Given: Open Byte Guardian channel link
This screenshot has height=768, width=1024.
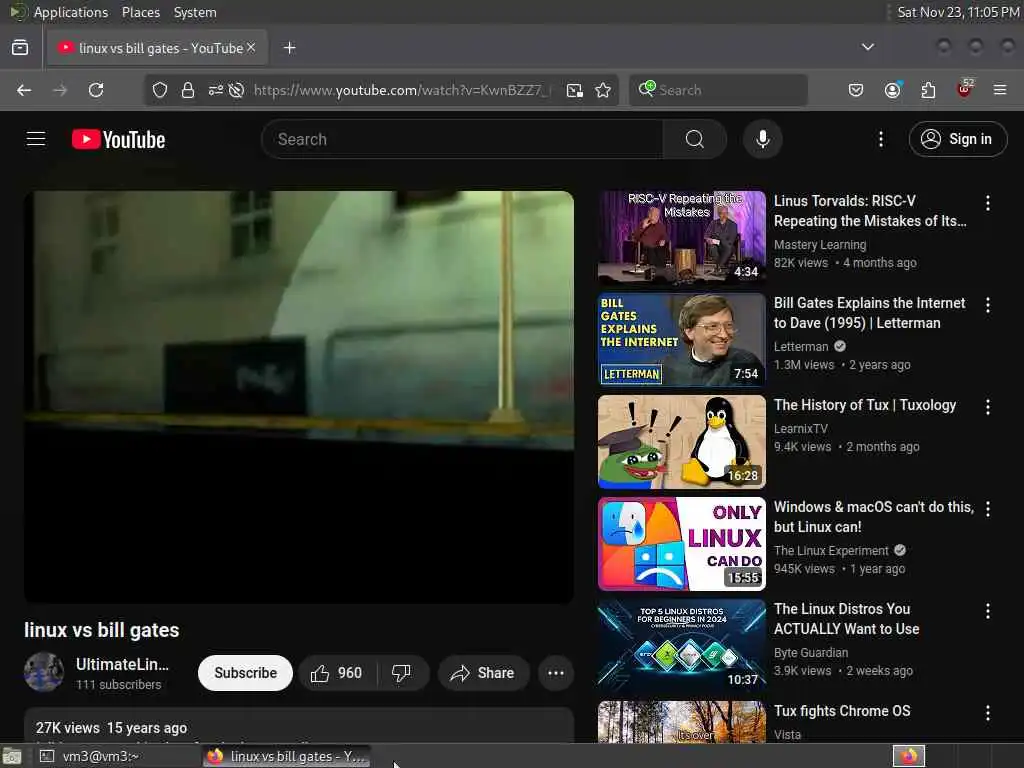Looking at the screenshot, I should [810, 653].
